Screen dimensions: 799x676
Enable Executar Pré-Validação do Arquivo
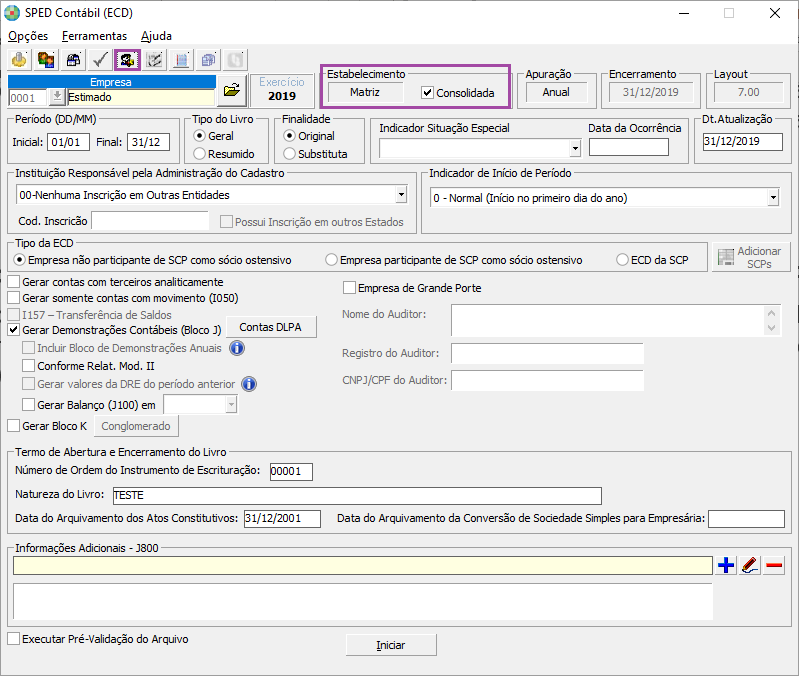[x=14, y=639]
